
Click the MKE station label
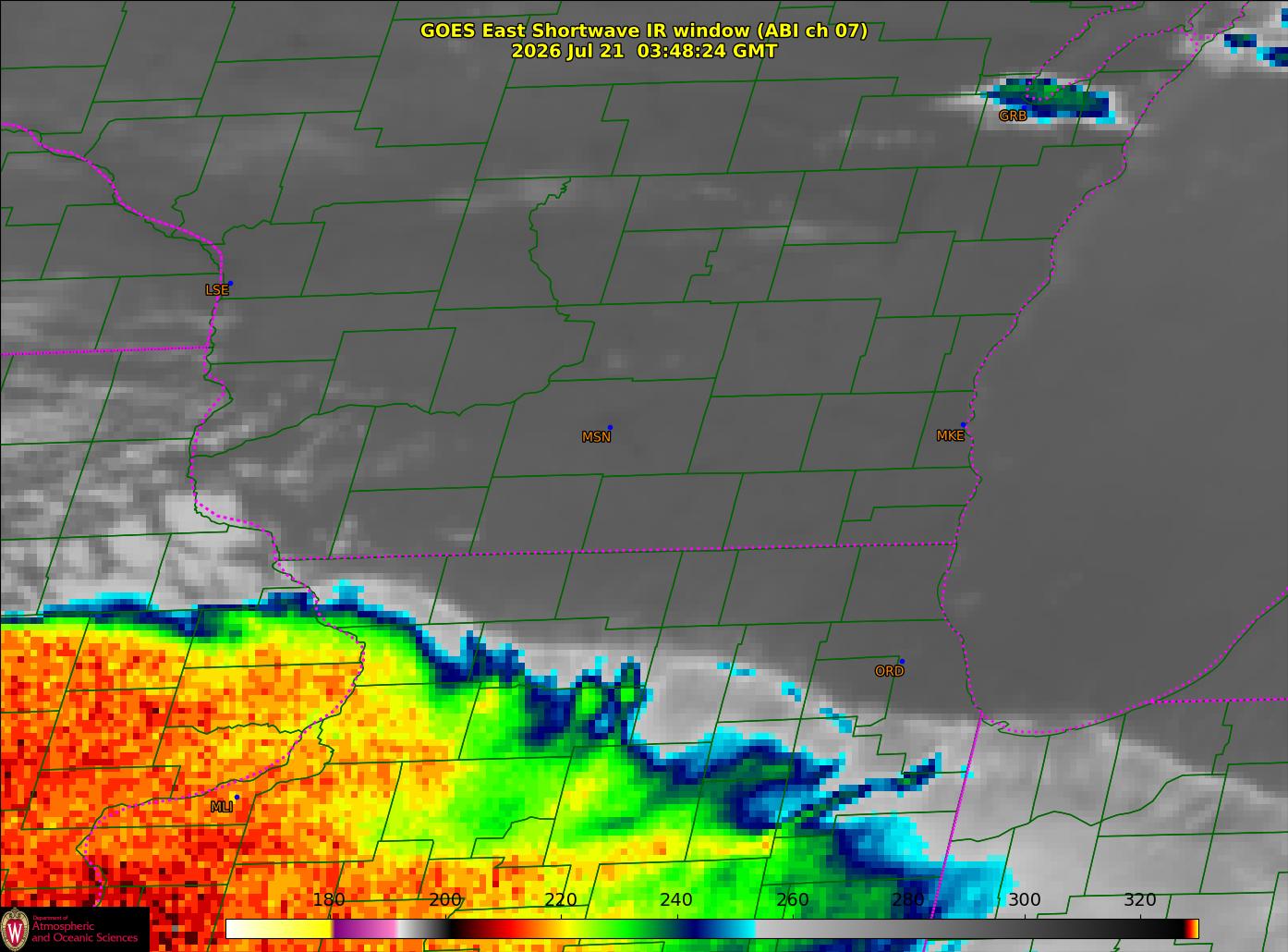[x=950, y=436]
